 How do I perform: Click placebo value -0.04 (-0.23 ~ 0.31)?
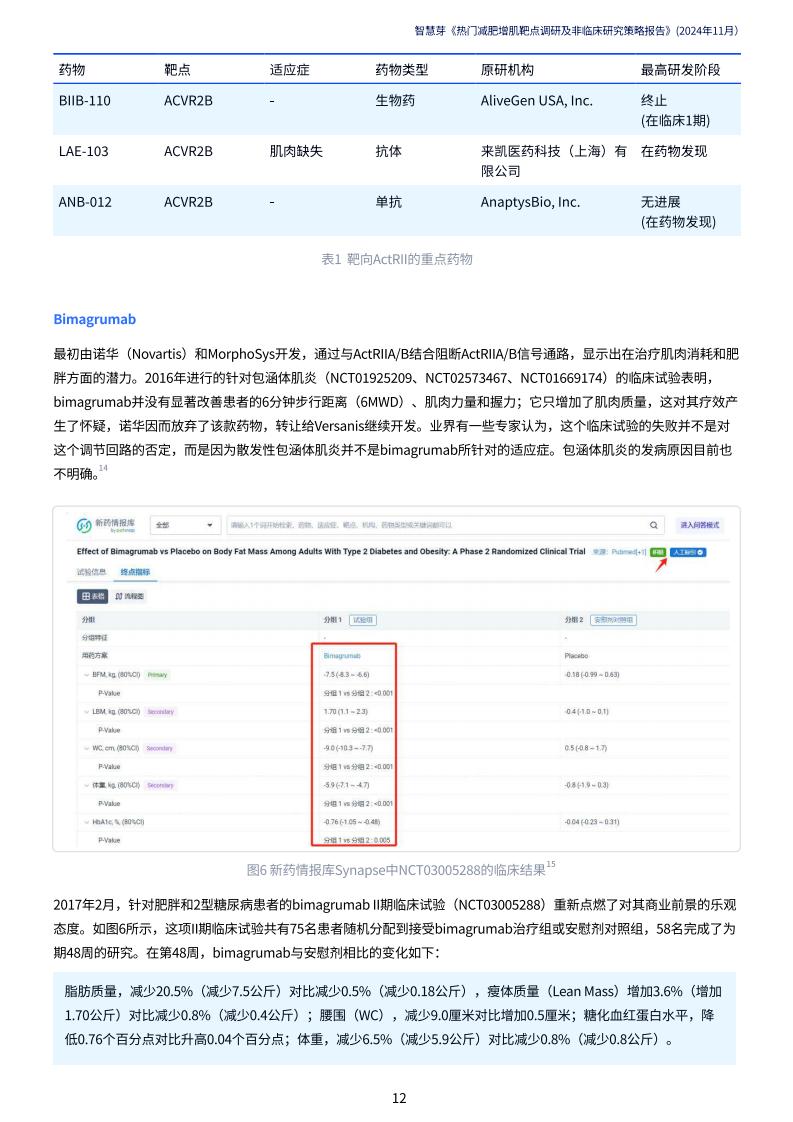click(592, 822)
